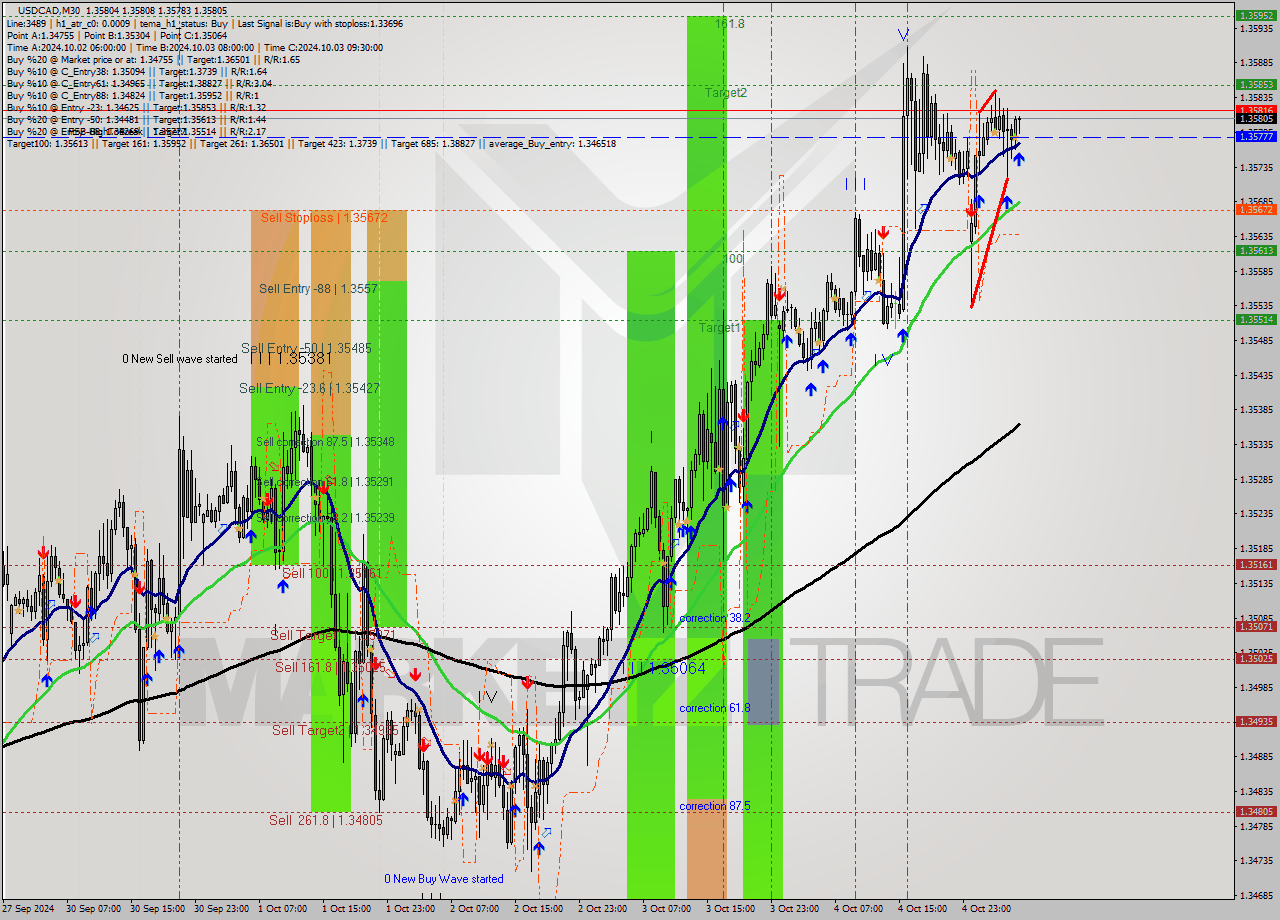This screenshot has height=920, width=1280.
Task: Click the 'I I I 1.35381' wave label
Action: tap(292, 357)
